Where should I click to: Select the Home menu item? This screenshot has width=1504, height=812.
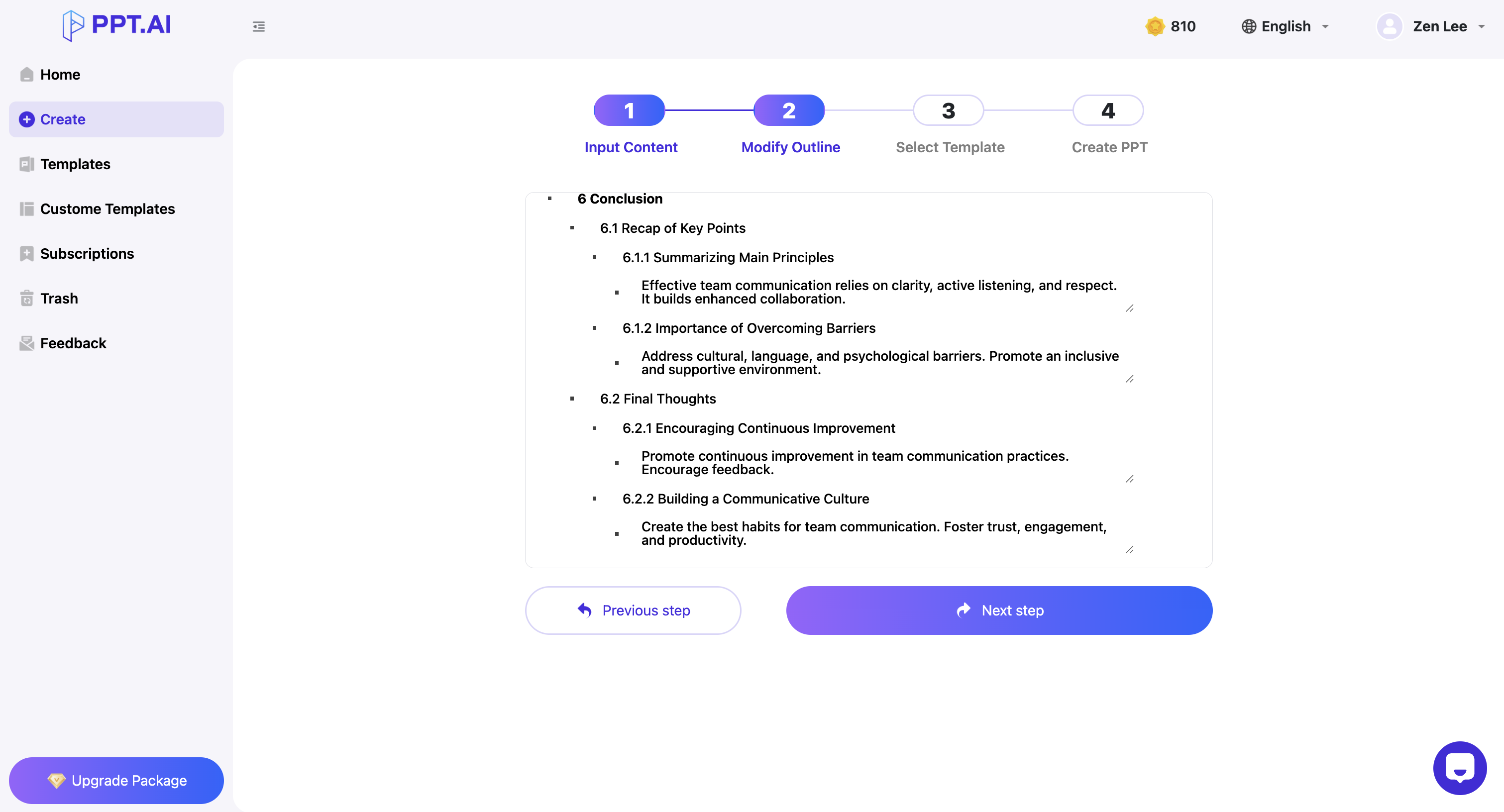(60, 75)
